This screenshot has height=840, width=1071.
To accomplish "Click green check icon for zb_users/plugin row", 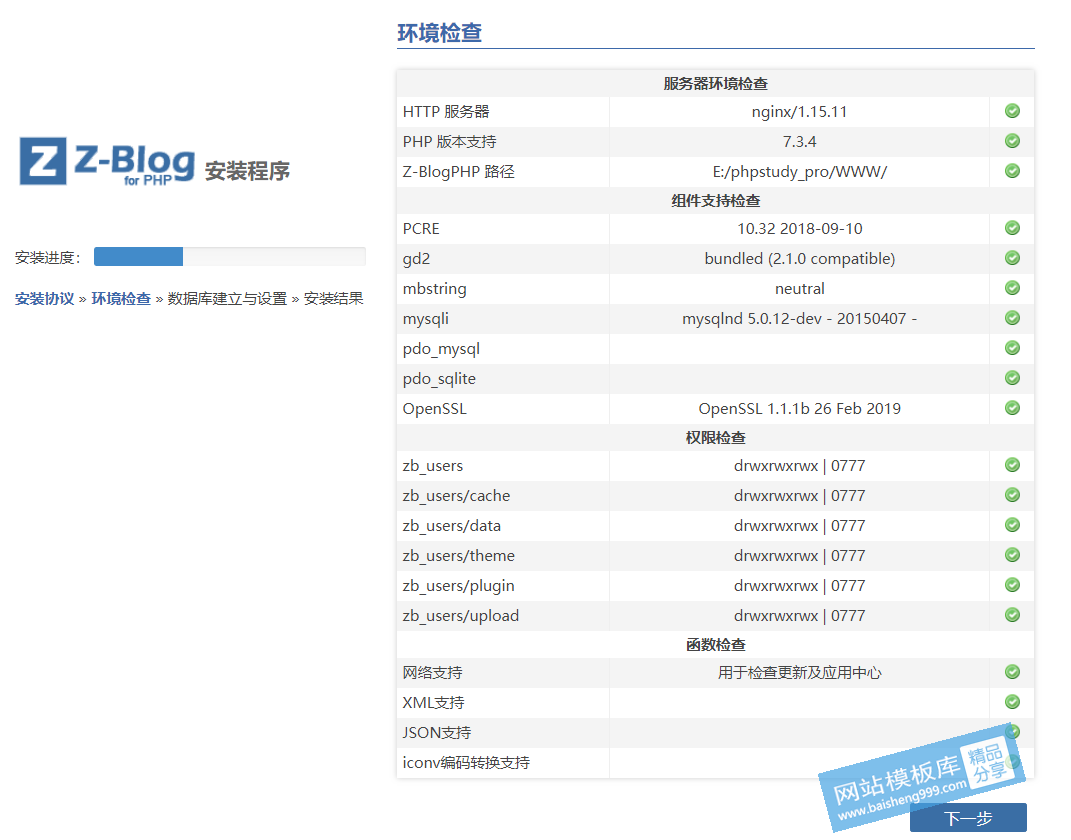I will [x=1012, y=585].
